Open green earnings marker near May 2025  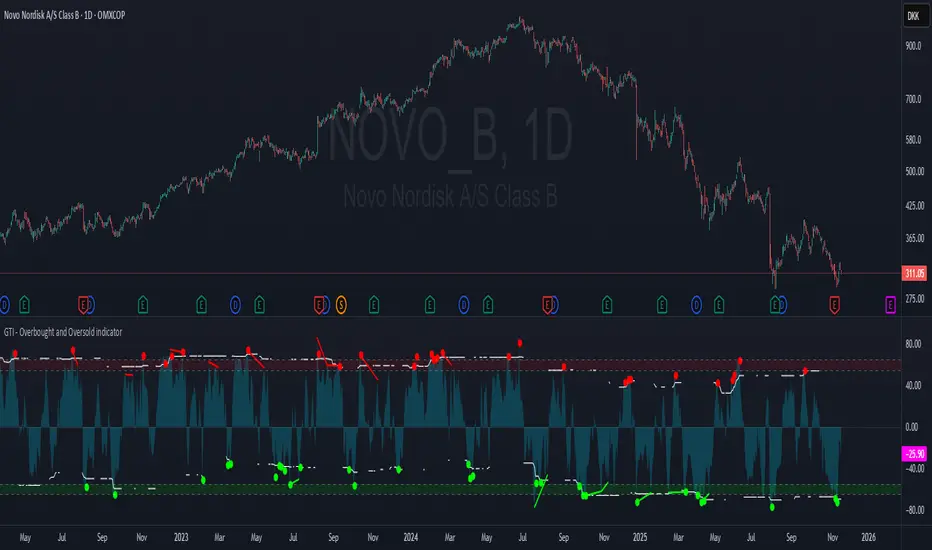(x=719, y=306)
